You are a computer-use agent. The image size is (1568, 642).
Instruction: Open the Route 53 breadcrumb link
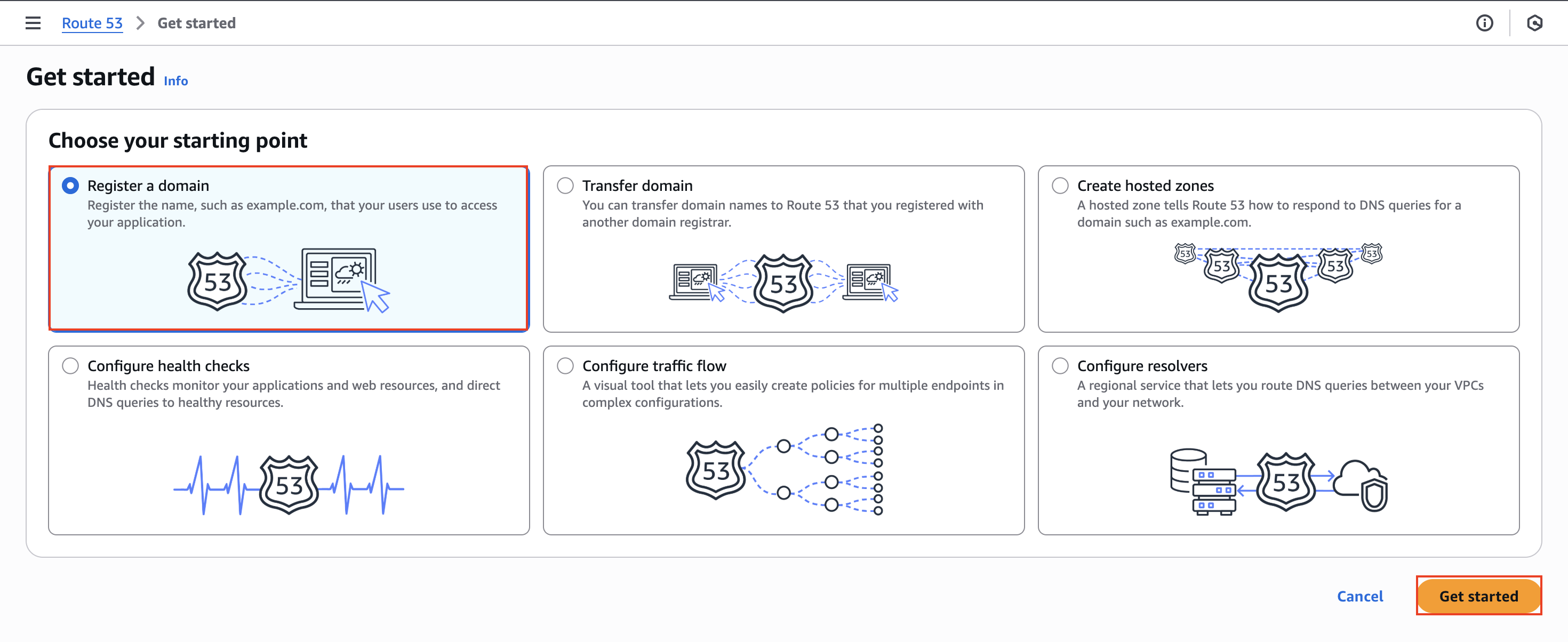pos(92,23)
